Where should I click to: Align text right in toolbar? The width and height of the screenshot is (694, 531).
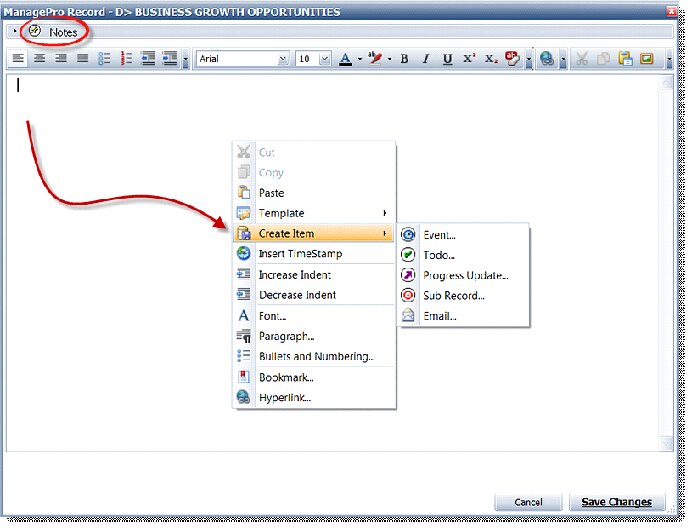(x=61, y=58)
